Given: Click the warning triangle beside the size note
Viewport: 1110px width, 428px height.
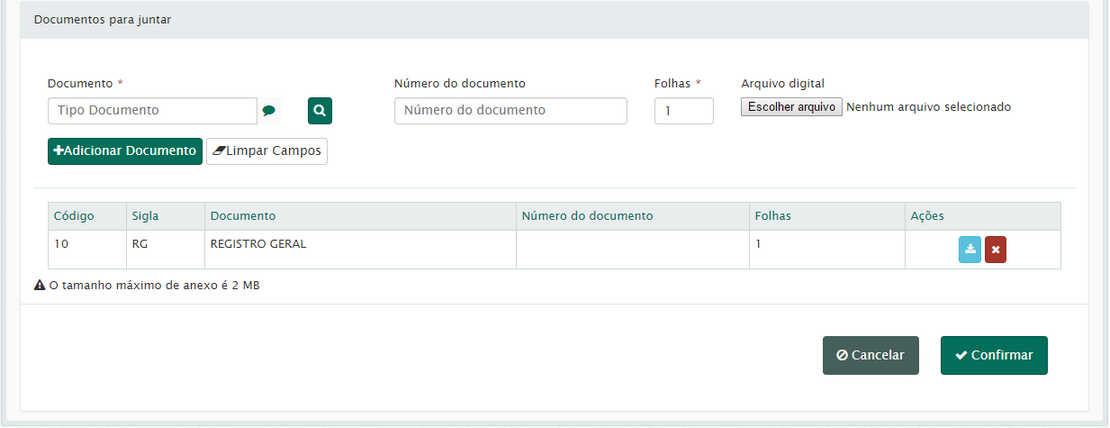Looking at the screenshot, I should (x=40, y=286).
